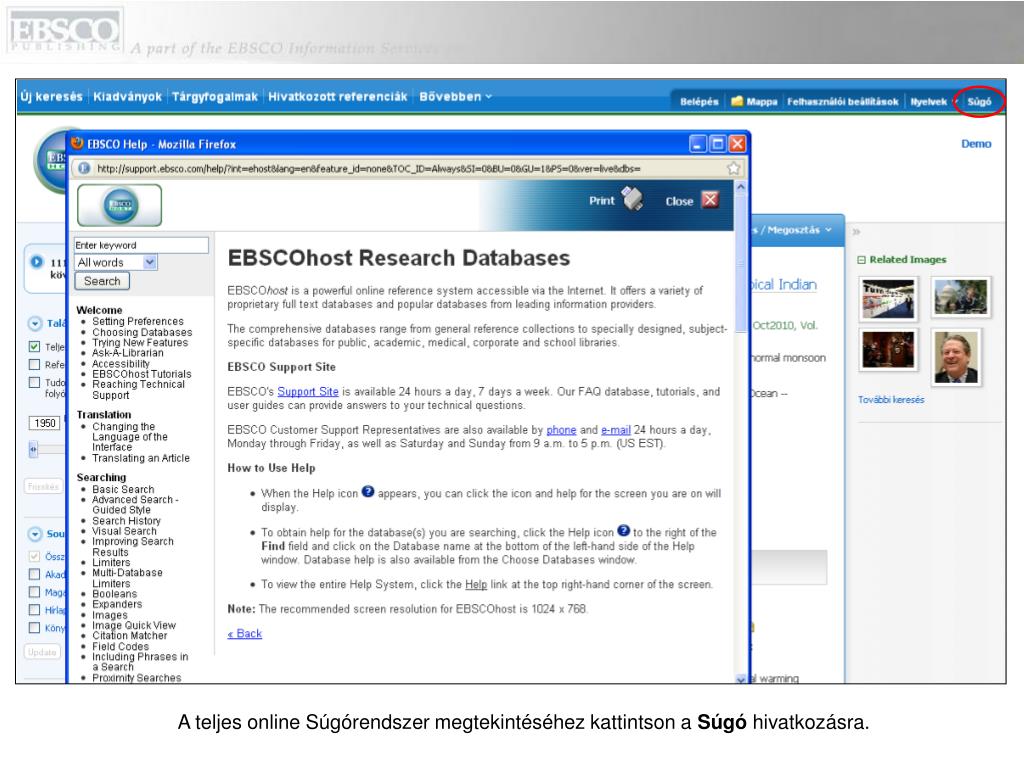Open the dark stage related image thumbnail

tap(888, 349)
